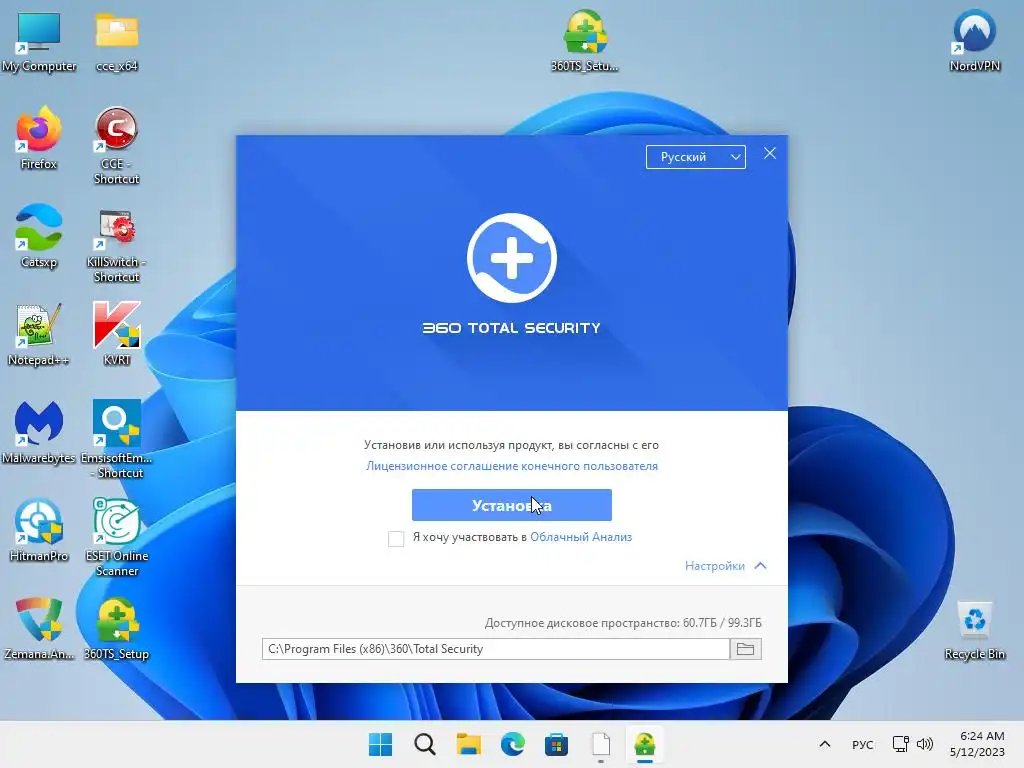The width and height of the screenshot is (1024, 768).
Task: Launch Catsxp browser shortcut
Action: [x=39, y=236]
